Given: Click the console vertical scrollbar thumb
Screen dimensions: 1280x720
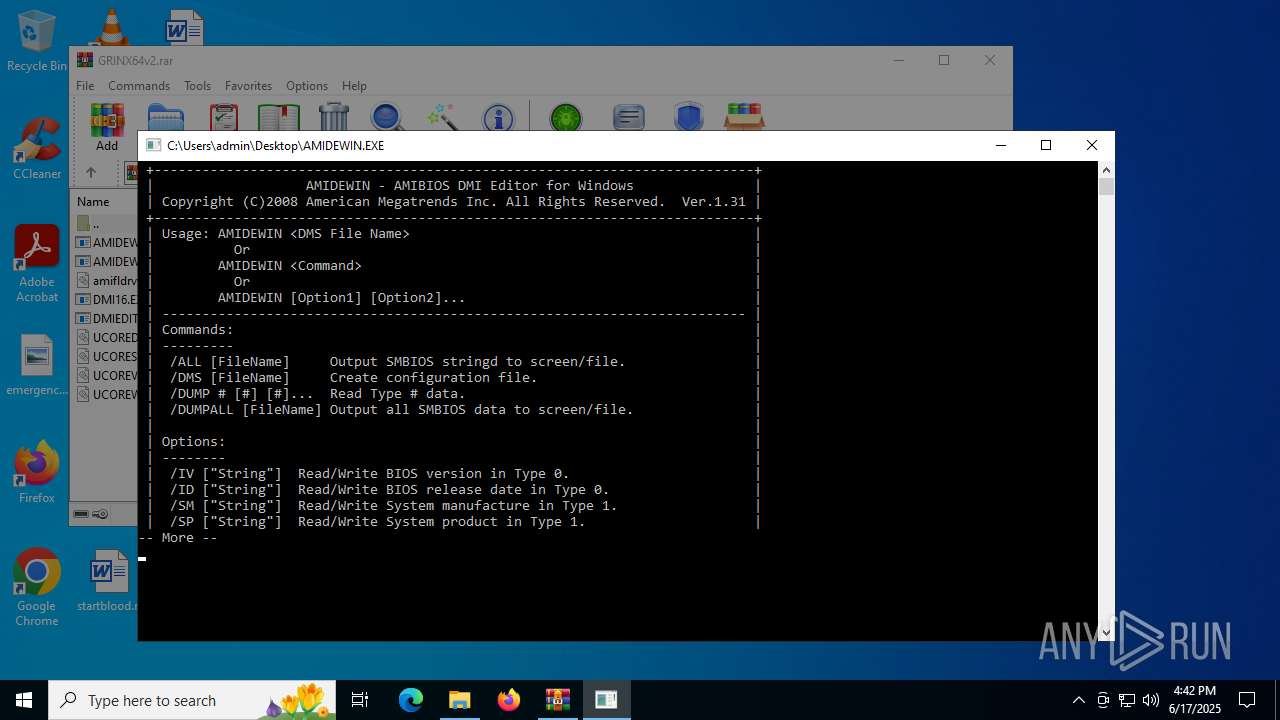Looking at the screenshot, I should click(1106, 187).
